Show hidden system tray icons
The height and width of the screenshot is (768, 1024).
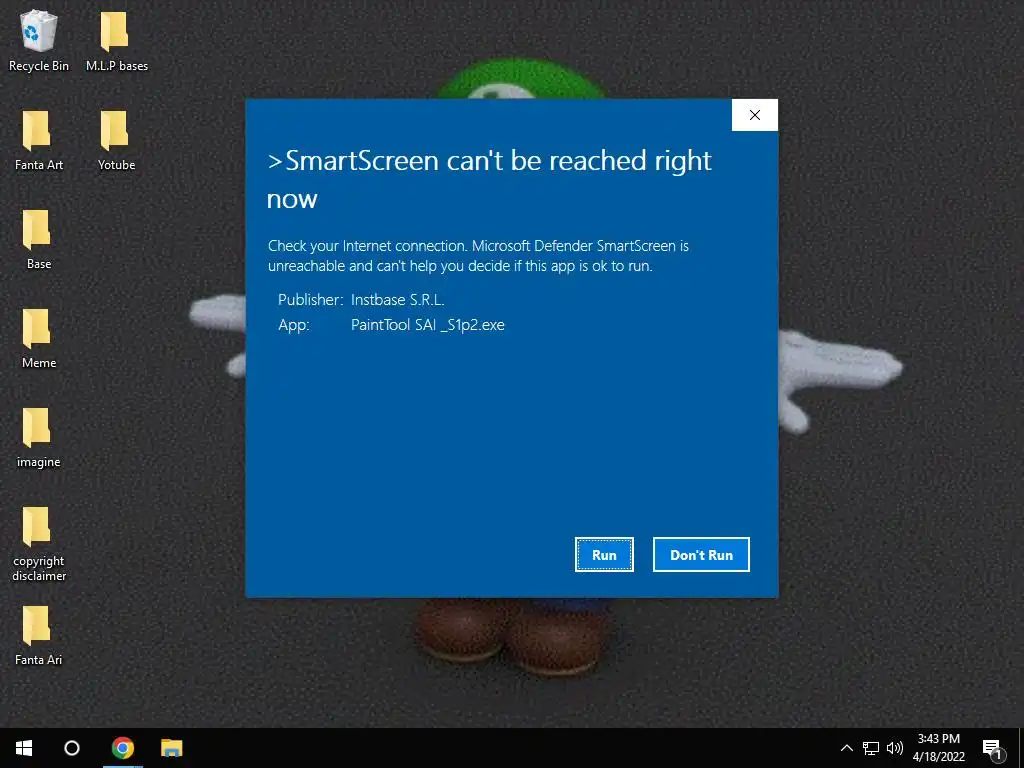tap(846, 748)
